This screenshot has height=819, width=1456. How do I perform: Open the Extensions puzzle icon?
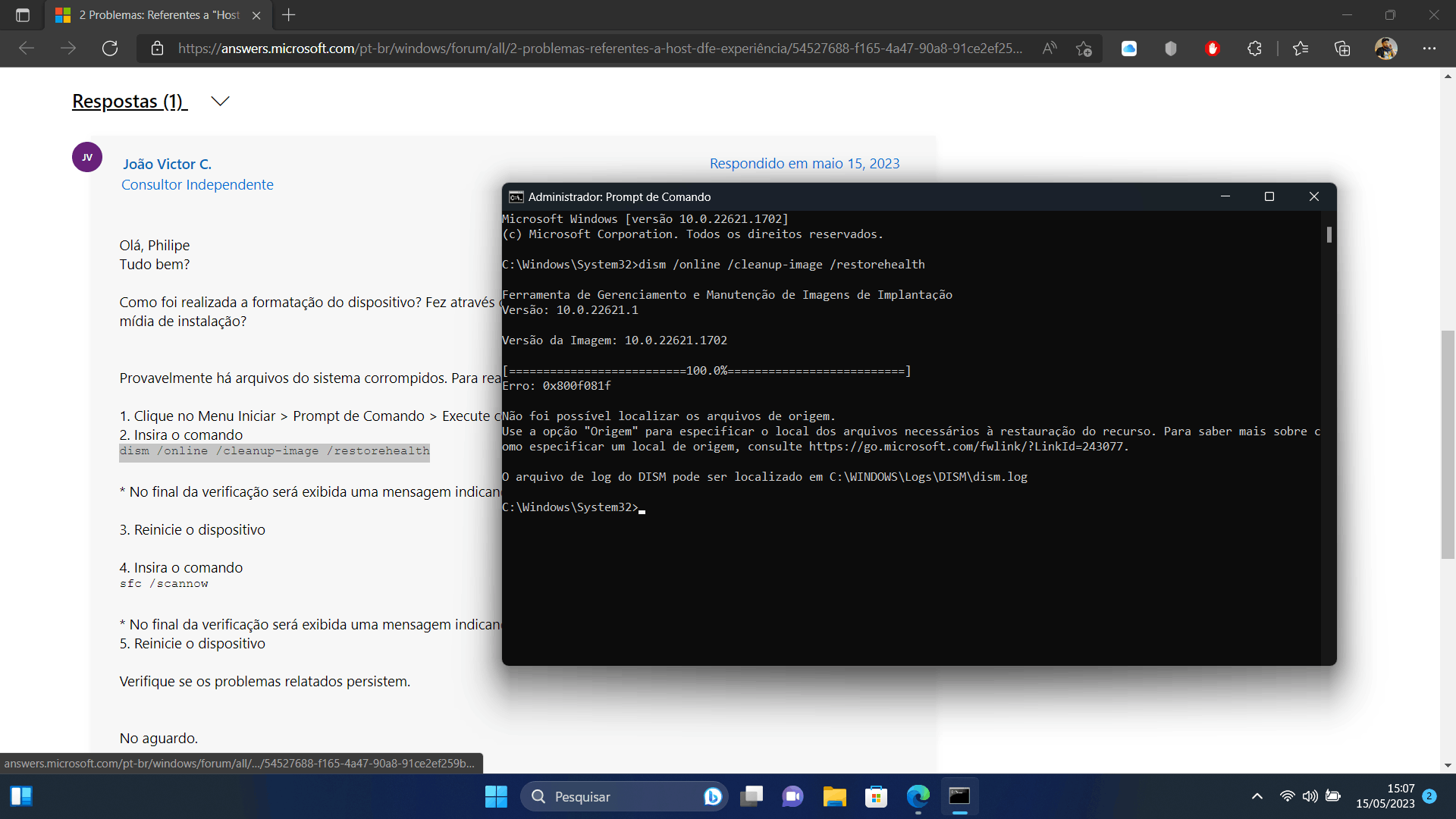coord(1254,49)
